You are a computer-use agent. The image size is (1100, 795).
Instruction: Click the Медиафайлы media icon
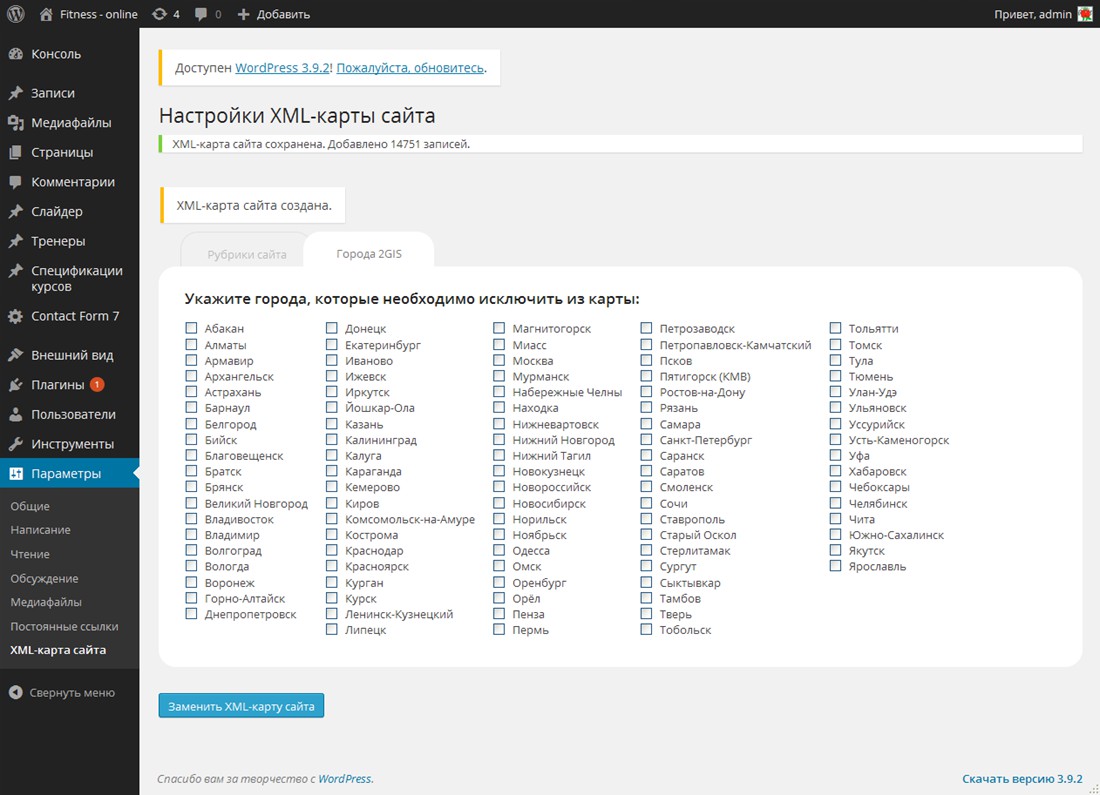(15, 123)
